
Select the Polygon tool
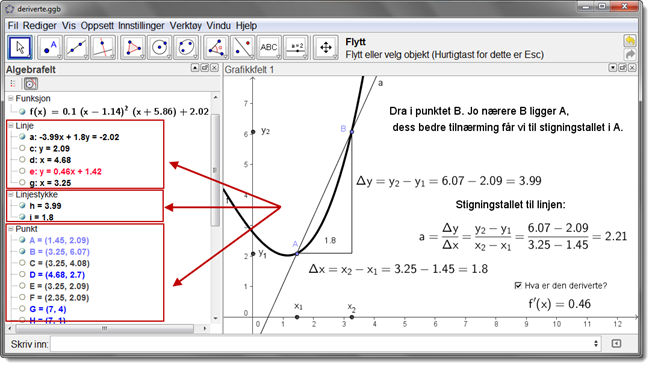point(133,48)
